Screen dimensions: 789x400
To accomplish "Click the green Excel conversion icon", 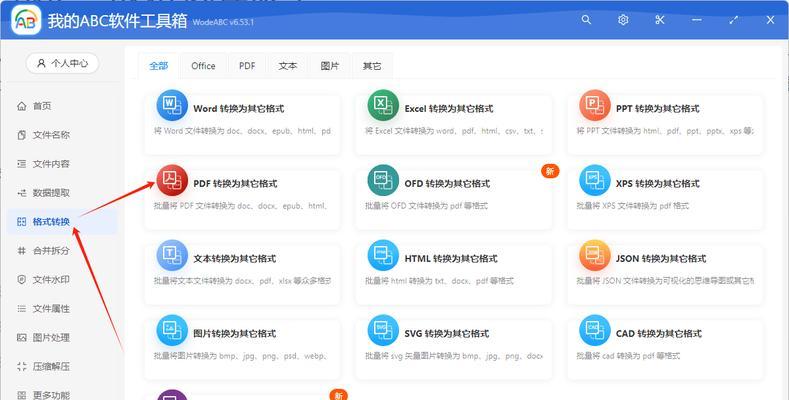I will click(383, 105).
